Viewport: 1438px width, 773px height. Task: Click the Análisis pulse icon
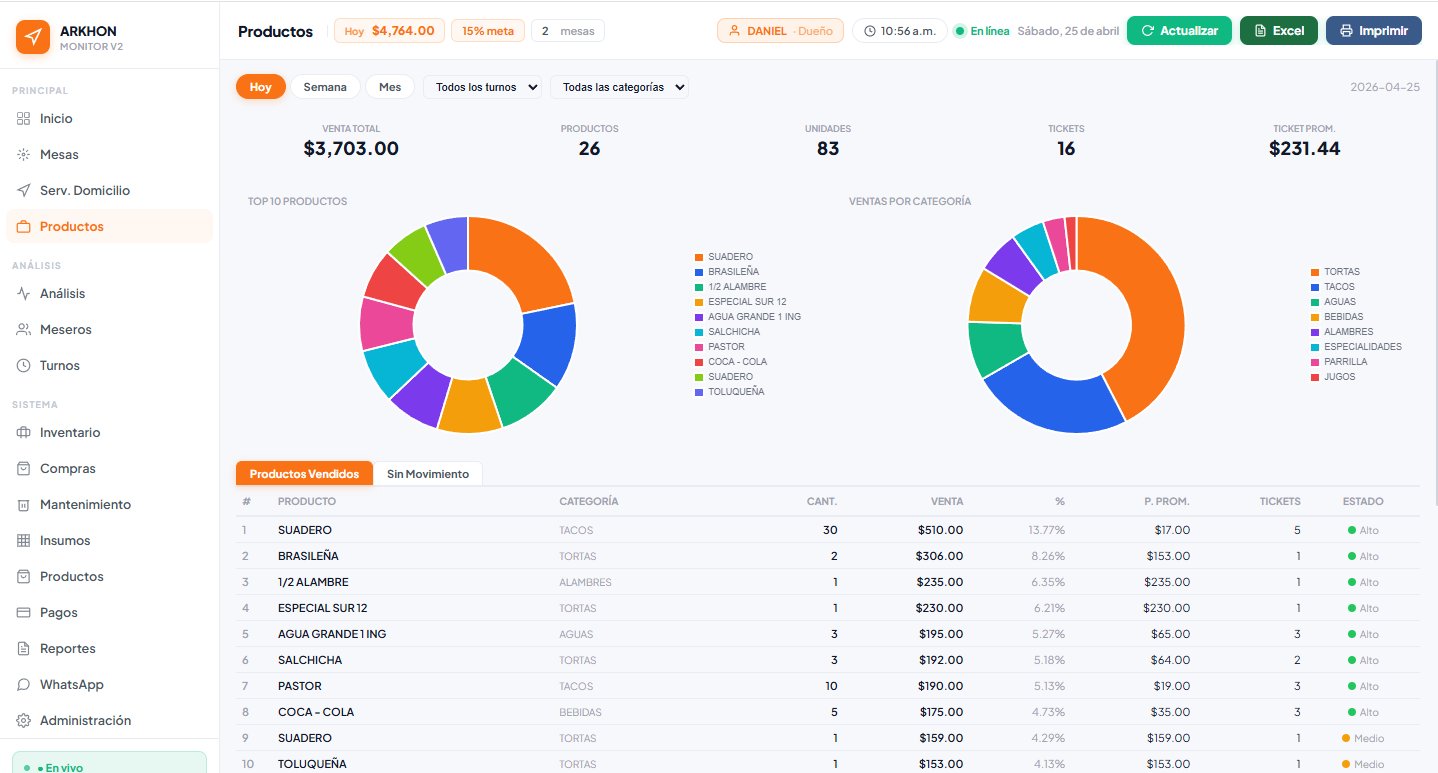(x=24, y=294)
